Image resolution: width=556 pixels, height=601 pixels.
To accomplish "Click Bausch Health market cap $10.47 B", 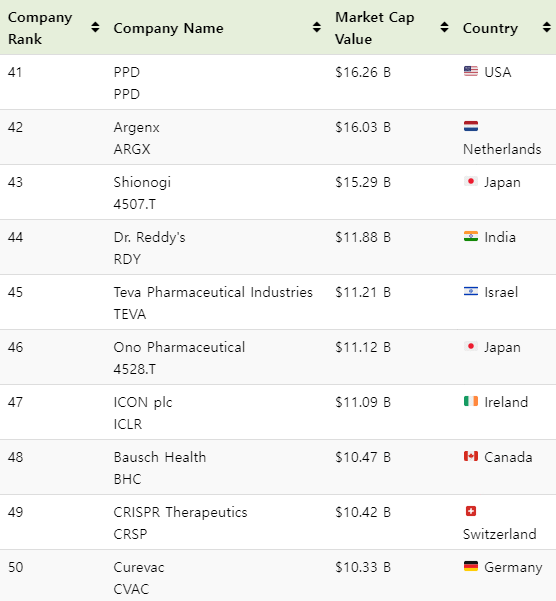I will coord(363,457).
